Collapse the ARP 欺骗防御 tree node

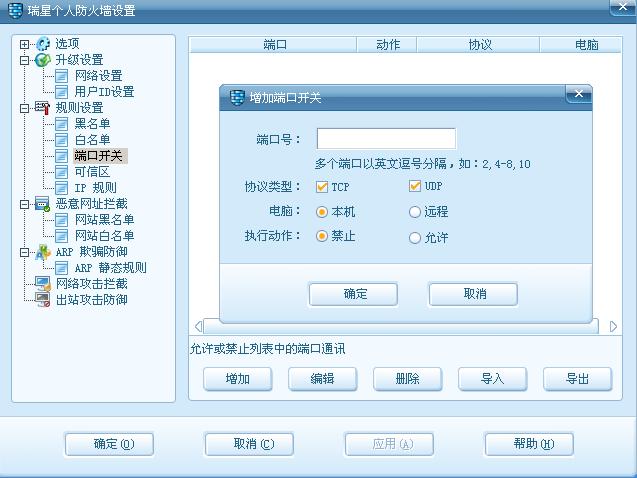click(x=24, y=252)
